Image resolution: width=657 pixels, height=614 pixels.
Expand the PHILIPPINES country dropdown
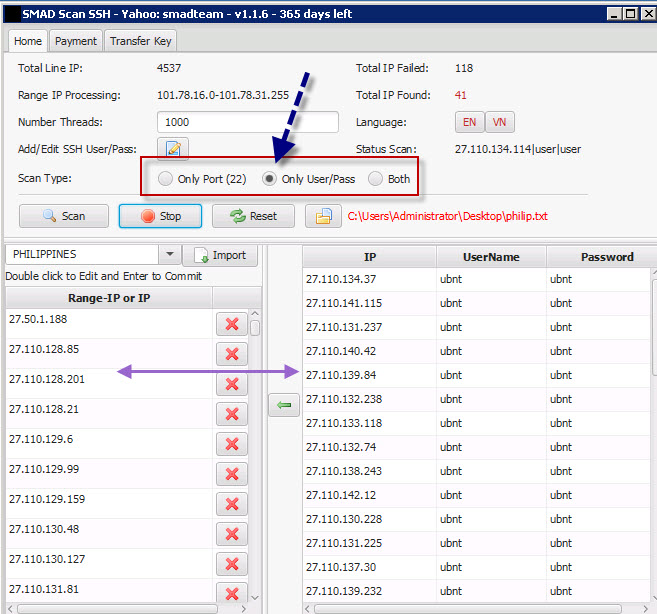170,255
